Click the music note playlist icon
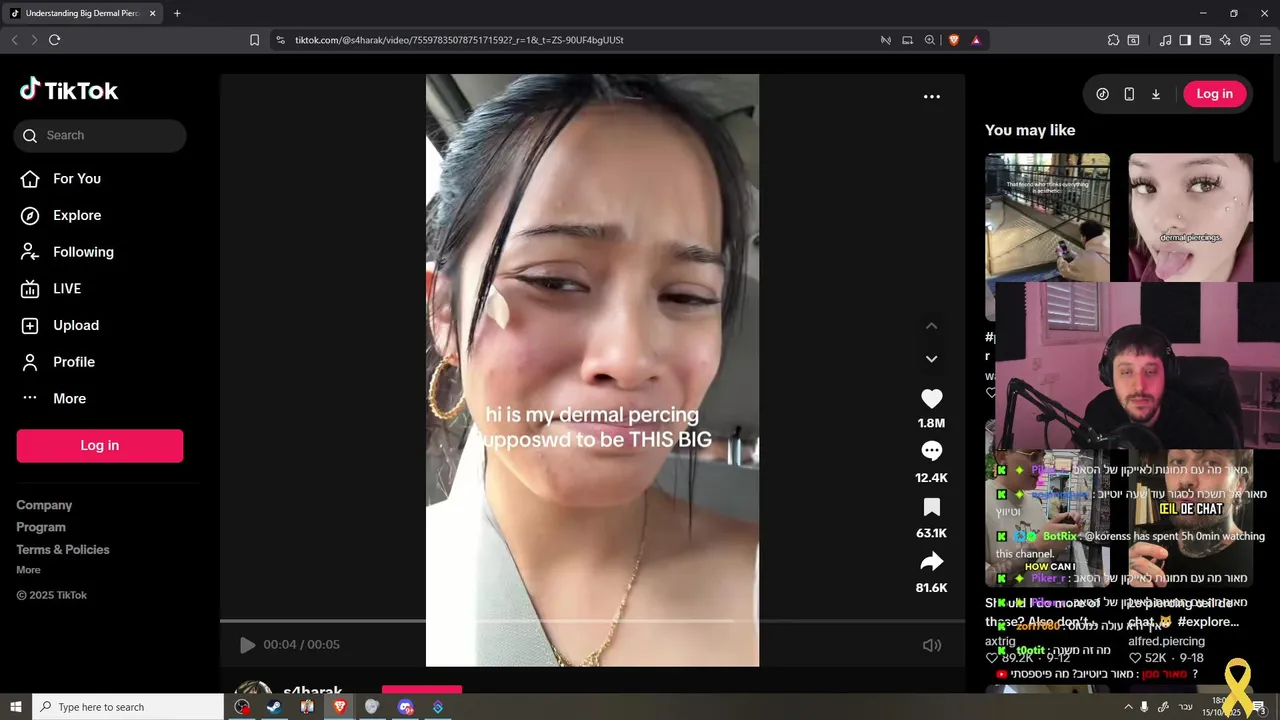Viewport: 1280px width, 720px height. tap(1165, 40)
